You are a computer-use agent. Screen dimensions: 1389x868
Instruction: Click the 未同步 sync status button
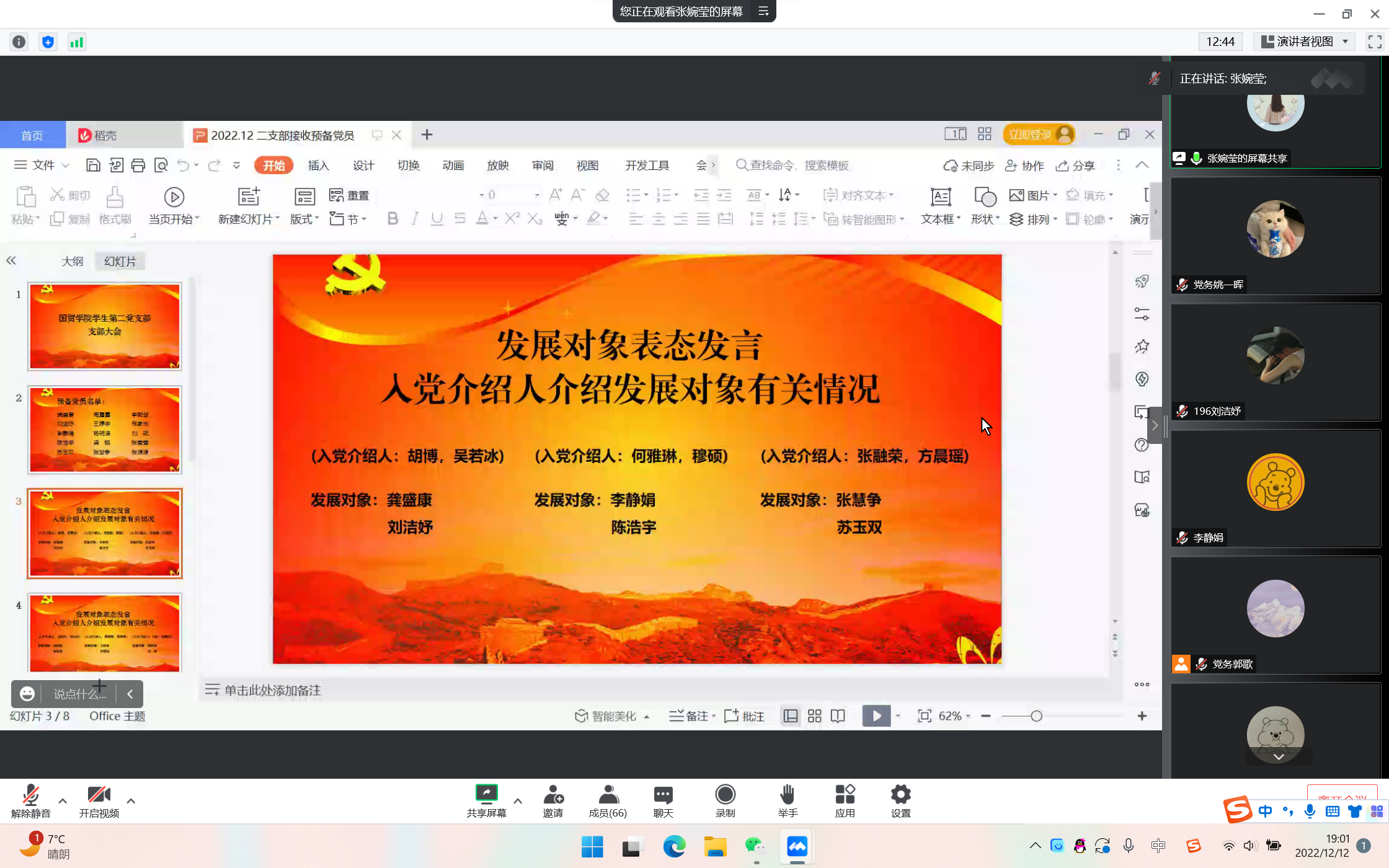tap(969, 166)
